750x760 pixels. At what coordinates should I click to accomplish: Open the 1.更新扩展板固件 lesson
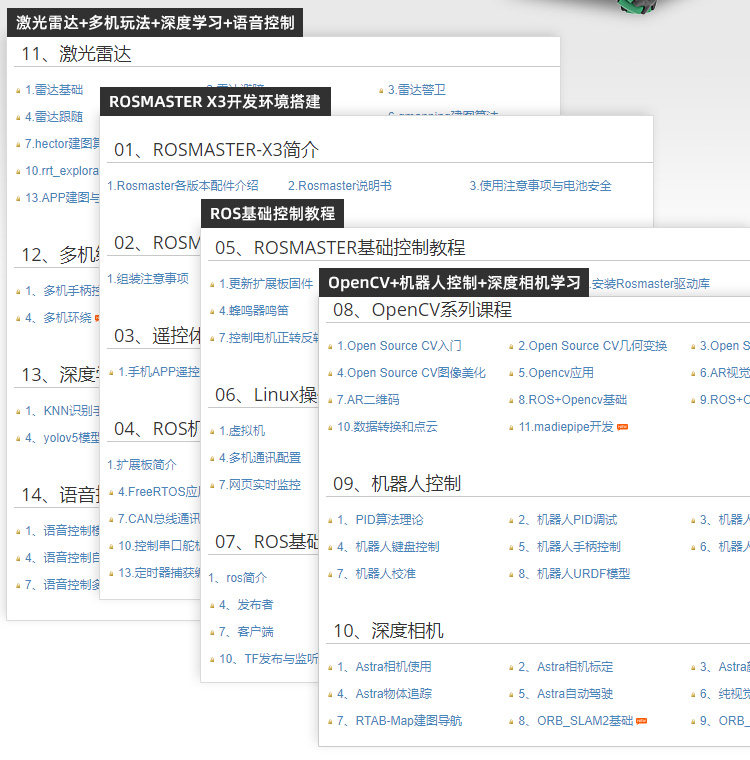(266, 284)
